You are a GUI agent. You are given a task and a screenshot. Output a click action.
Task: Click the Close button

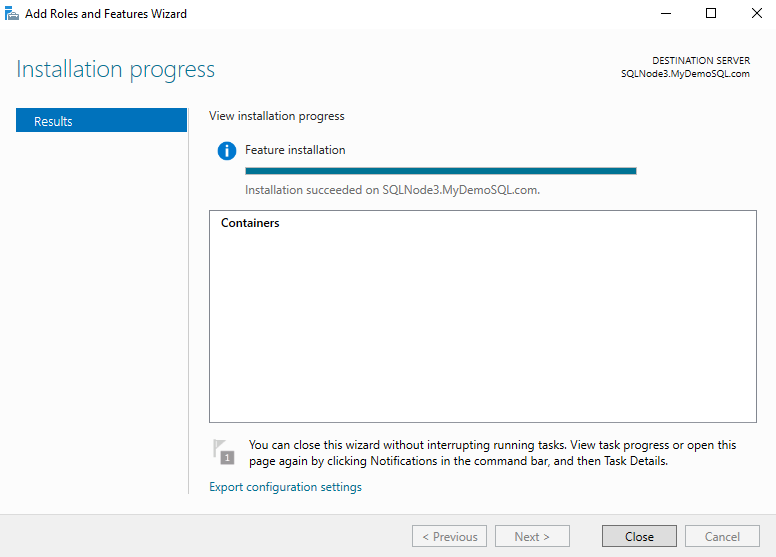(x=639, y=536)
